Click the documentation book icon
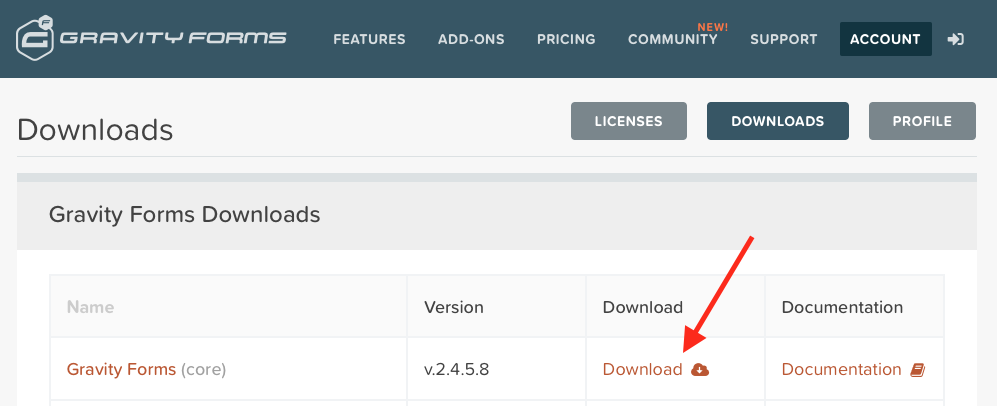 918,370
